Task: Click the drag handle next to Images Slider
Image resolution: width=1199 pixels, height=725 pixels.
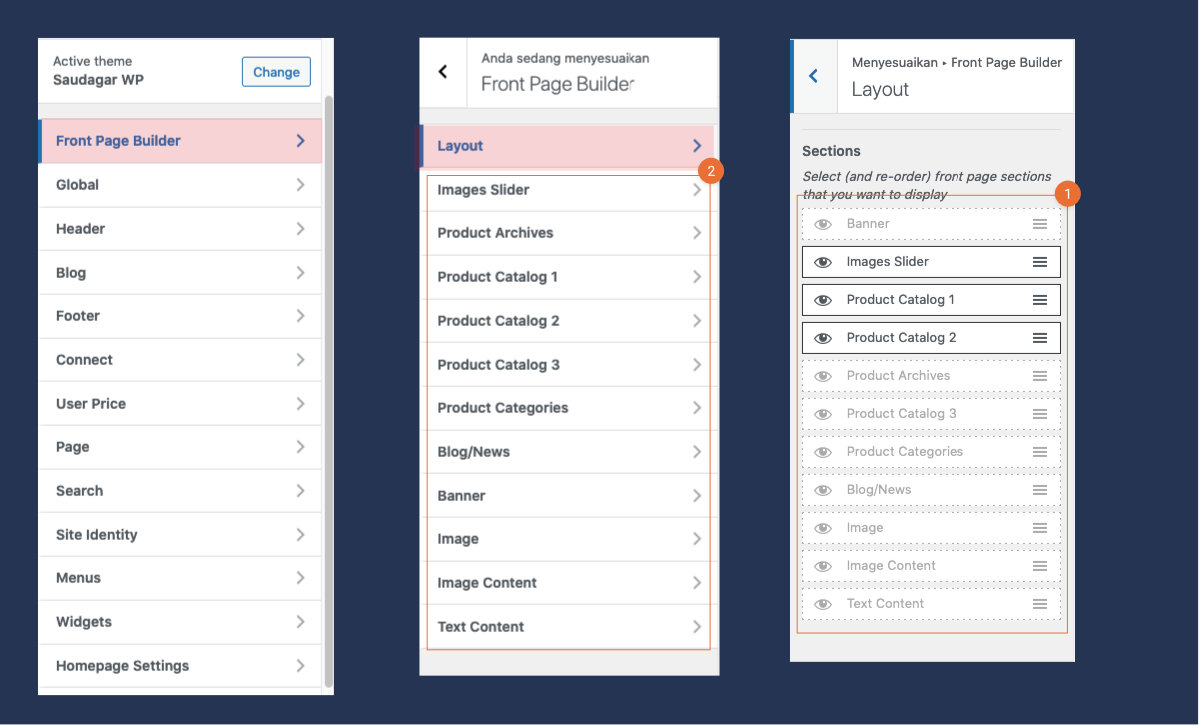Action: coord(1040,261)
